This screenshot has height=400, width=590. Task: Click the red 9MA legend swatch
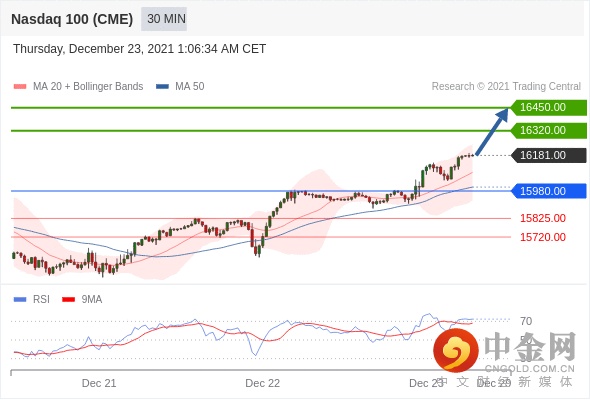(x=68, y=300)
